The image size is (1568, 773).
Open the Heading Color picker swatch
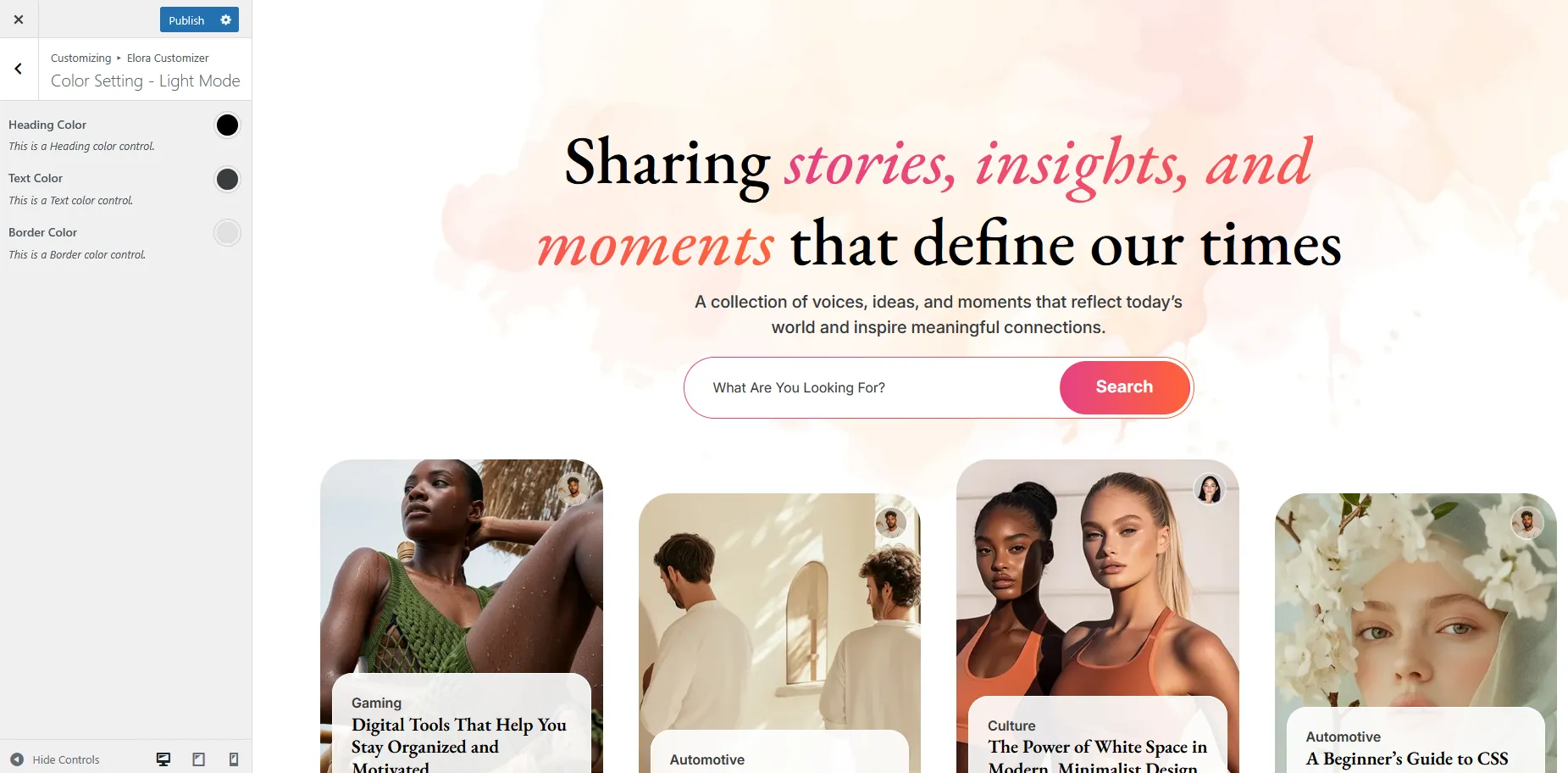pyautogui.click(x=227, y=125)
